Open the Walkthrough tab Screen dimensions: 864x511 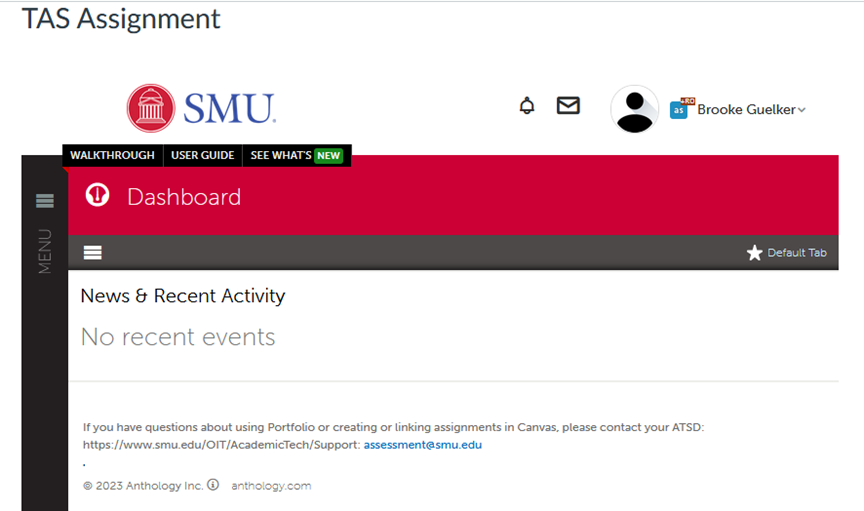[x=112, y=155]
